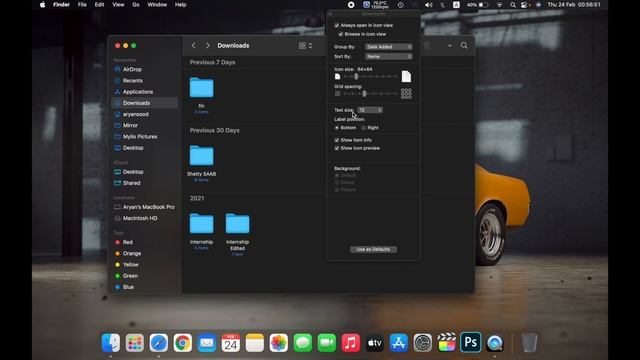Filter by the Blue tag

tap(128, 287)
